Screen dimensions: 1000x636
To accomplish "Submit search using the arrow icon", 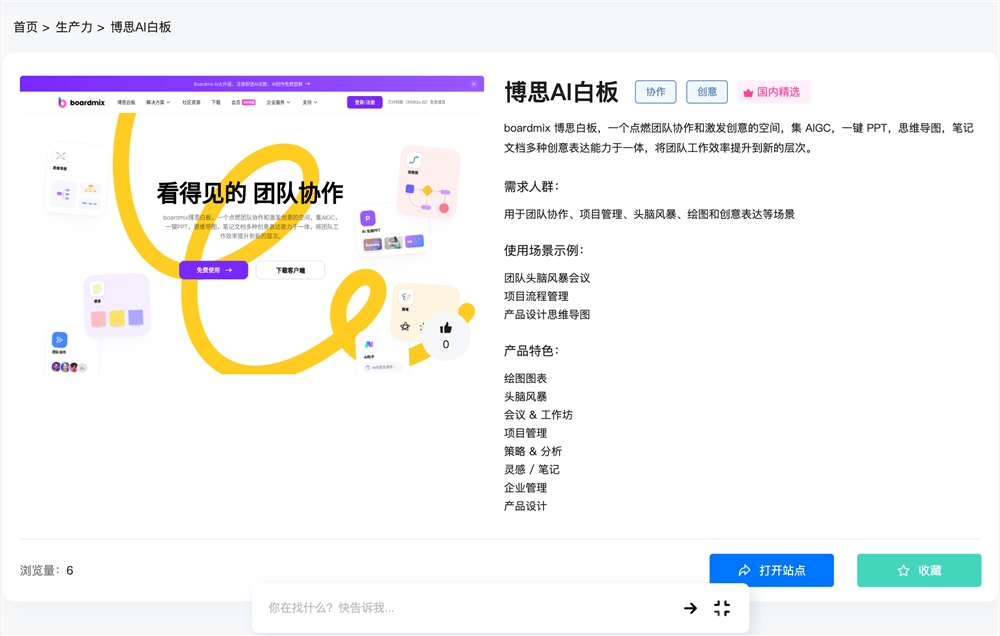I will point(690,607).
